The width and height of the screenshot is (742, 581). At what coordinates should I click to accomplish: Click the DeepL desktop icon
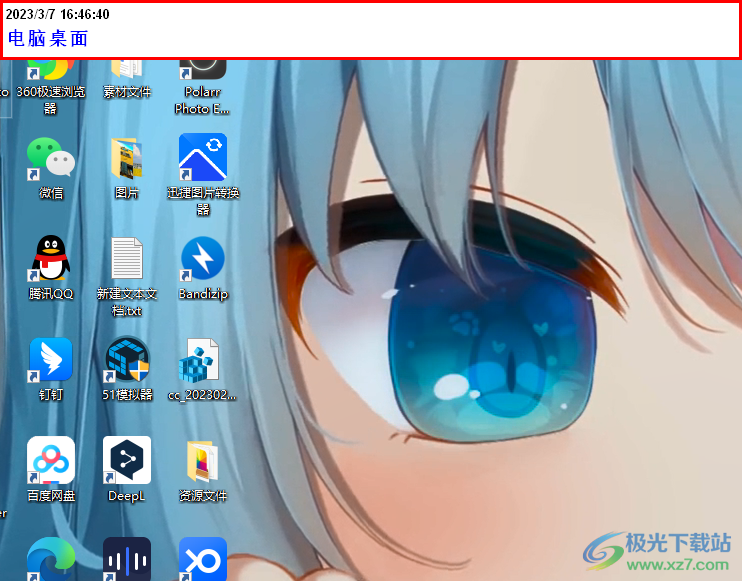pos(126,460)
